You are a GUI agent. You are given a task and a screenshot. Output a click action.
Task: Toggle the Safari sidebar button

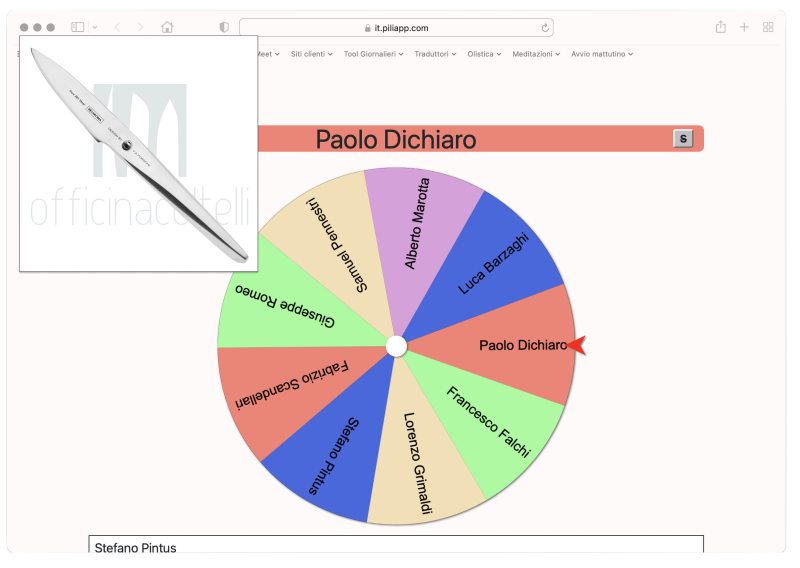point(78,27)
